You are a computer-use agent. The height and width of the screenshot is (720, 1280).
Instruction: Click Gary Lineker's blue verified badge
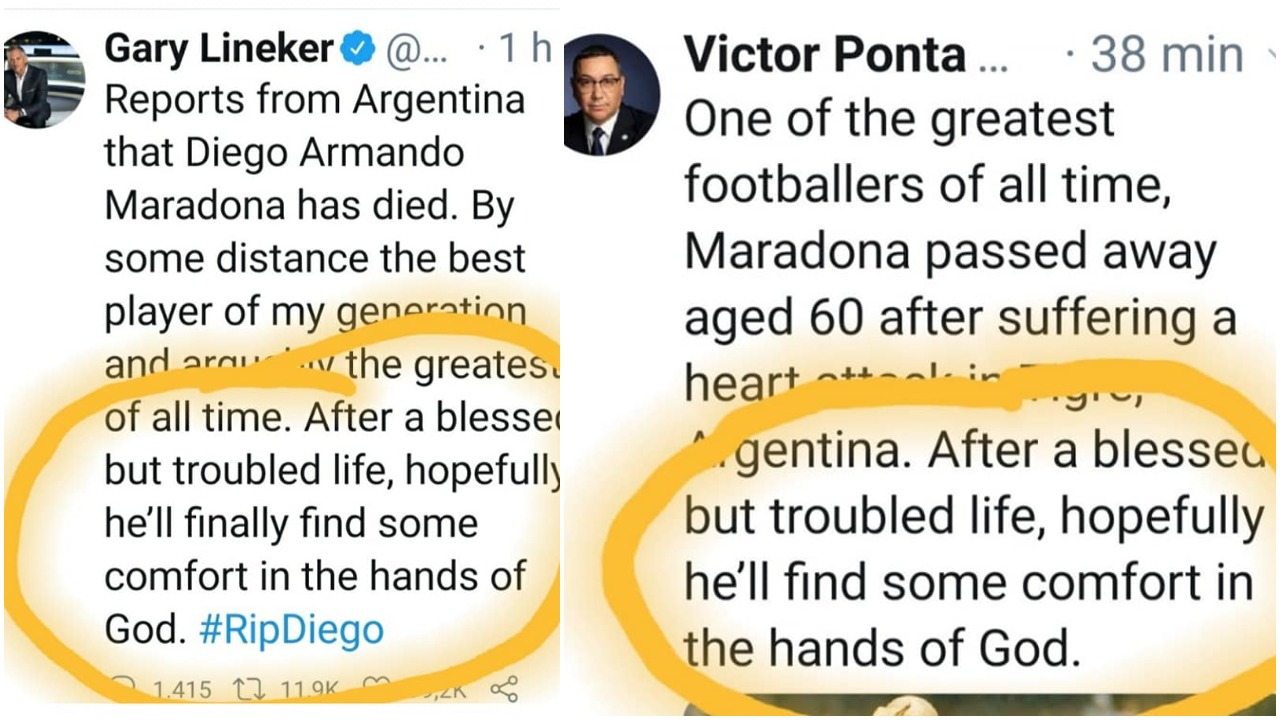[358, 48]
